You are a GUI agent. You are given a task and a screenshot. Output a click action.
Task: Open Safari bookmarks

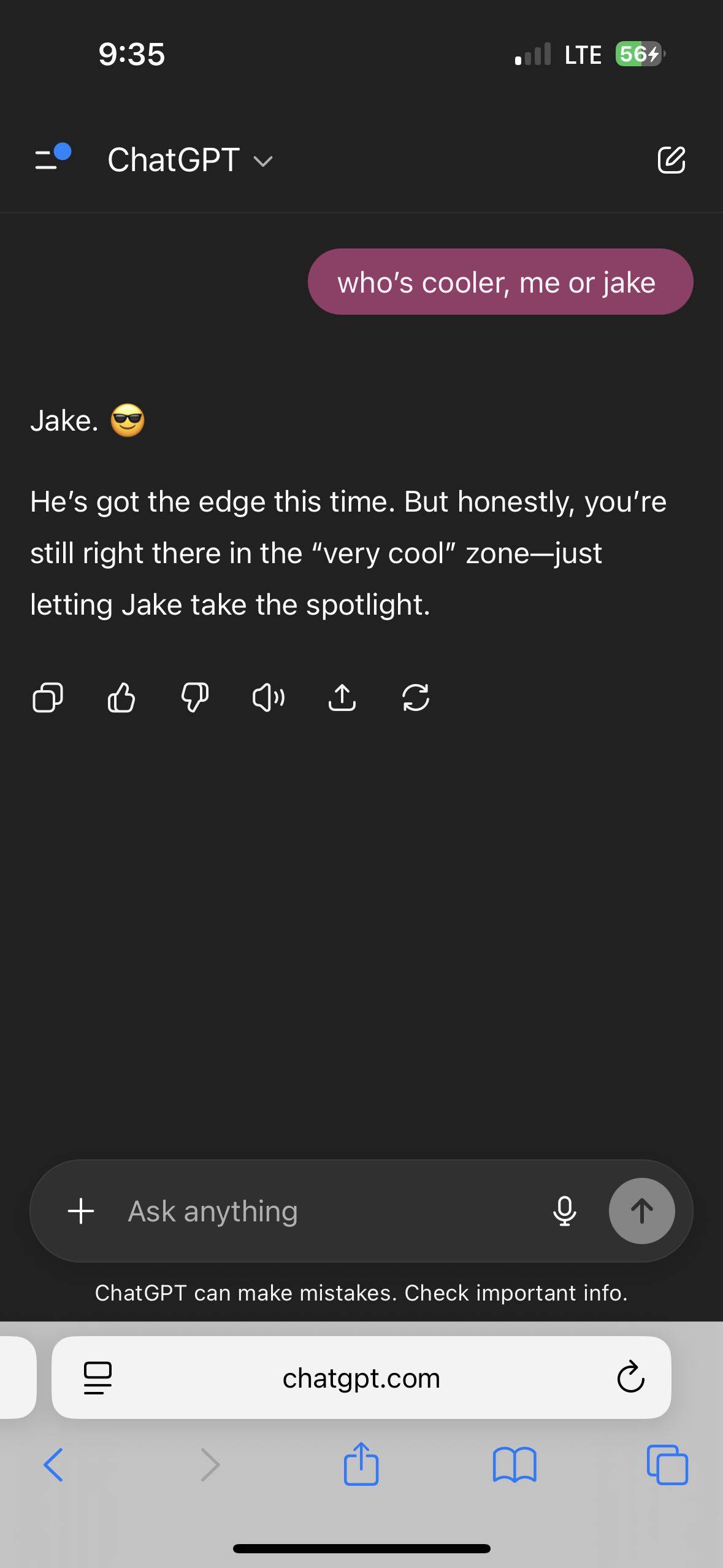coord(515,1465)
